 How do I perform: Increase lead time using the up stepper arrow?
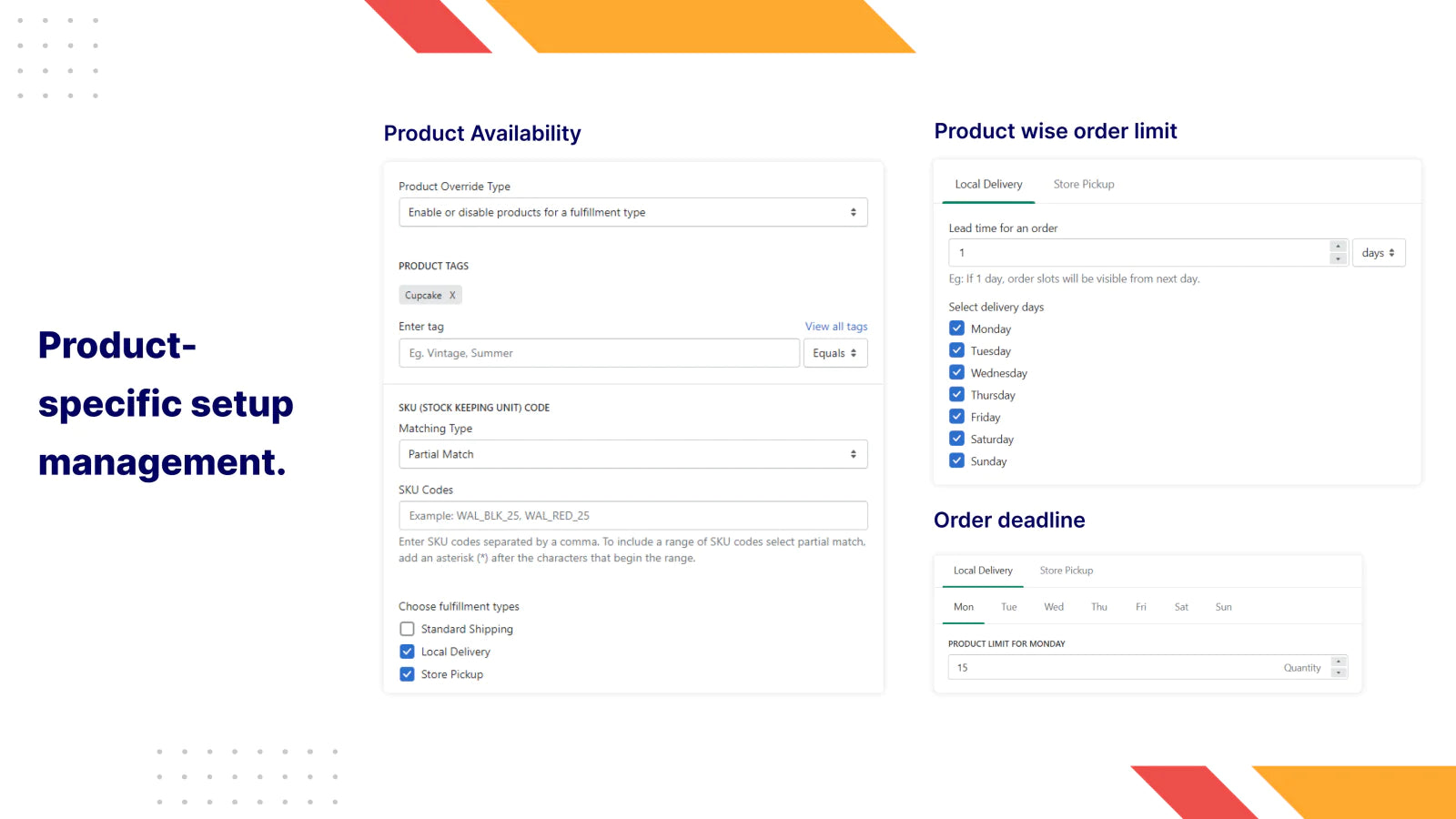[x=1338, y=247]
